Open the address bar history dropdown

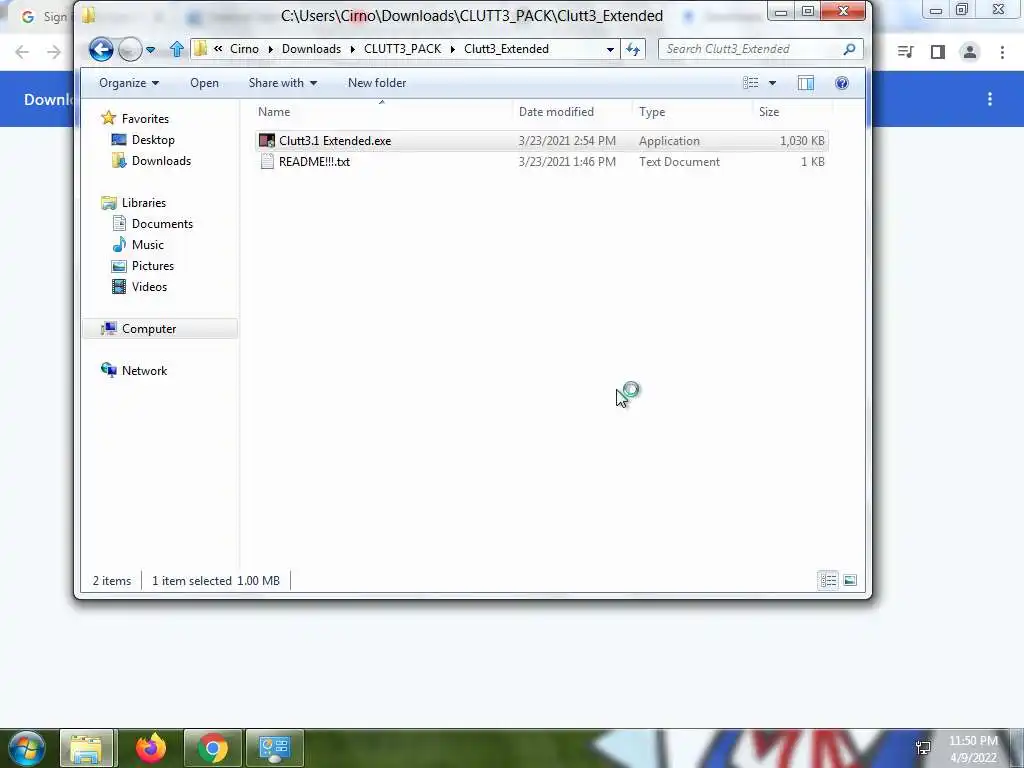point(610,50)
